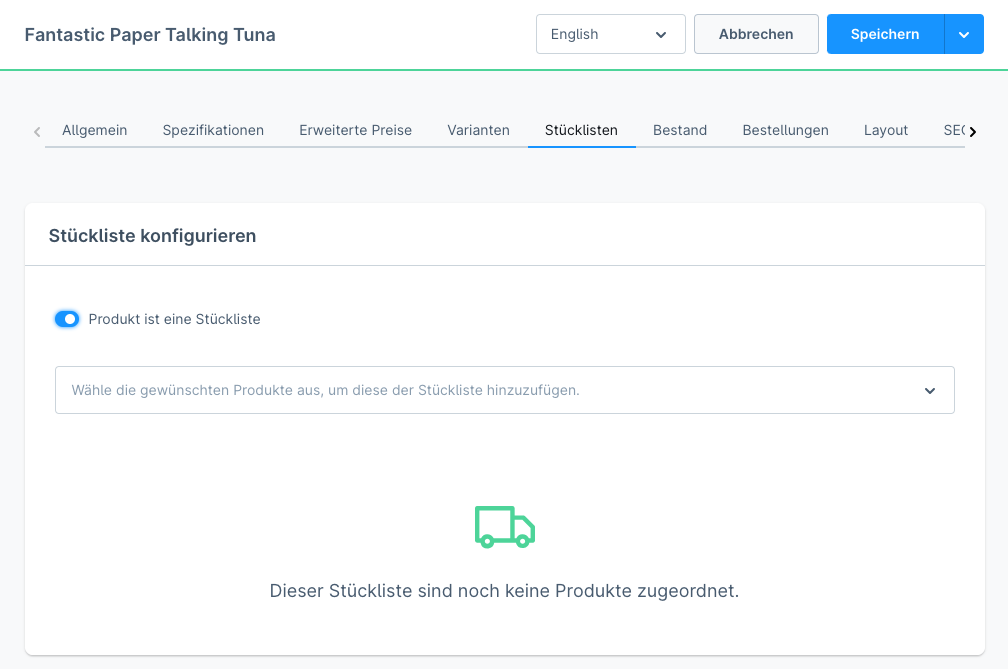Click the 'Produkt ist eine Stückliste' label
Screen dimensions: 1008x669
click(x=174, y=319)
